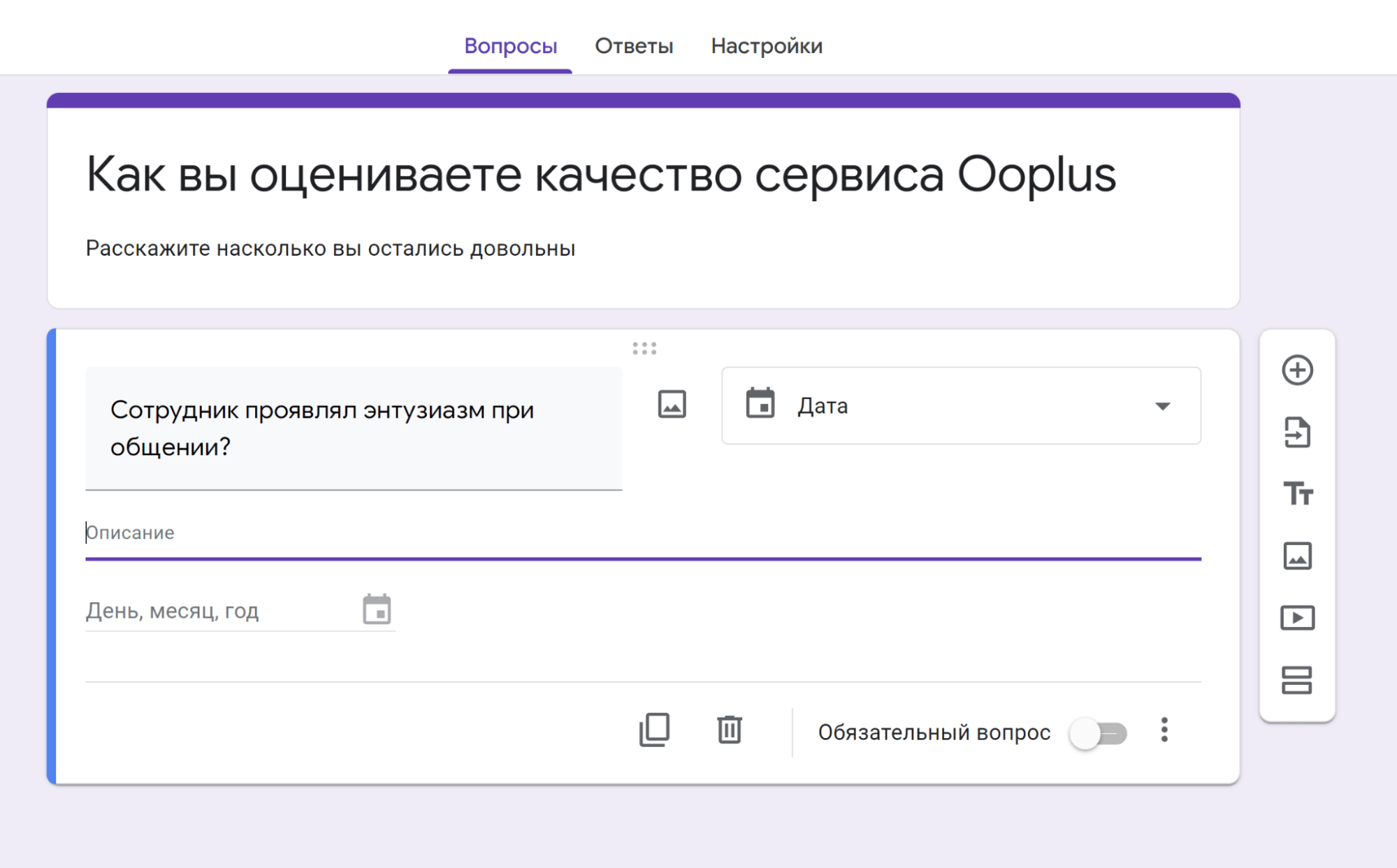The width and height of the screenshot is (1397, 868).
Task: Add video from the side toolbar
Action: tap(1297, 618)
